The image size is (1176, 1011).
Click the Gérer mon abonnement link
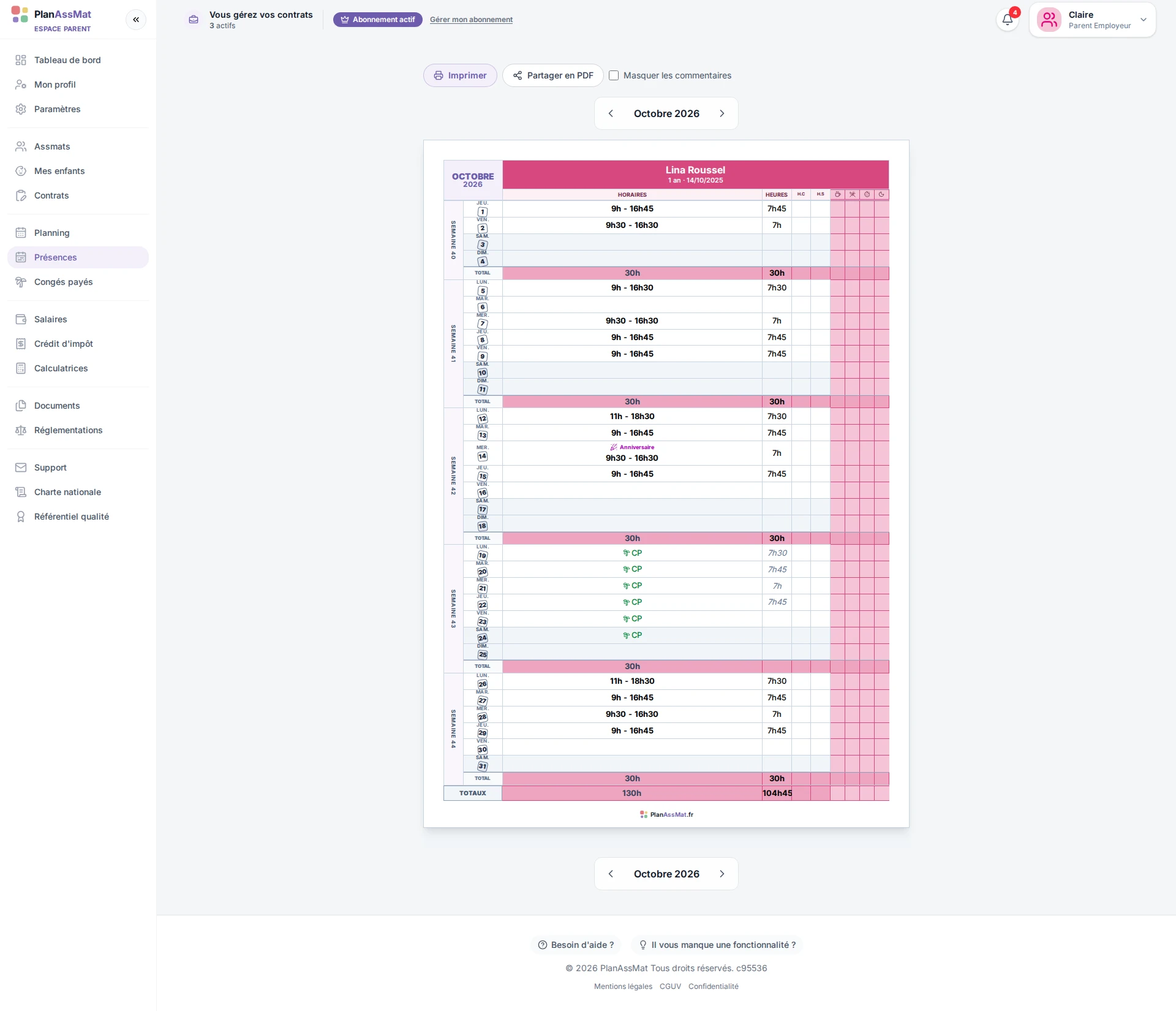tap(471, 20)
